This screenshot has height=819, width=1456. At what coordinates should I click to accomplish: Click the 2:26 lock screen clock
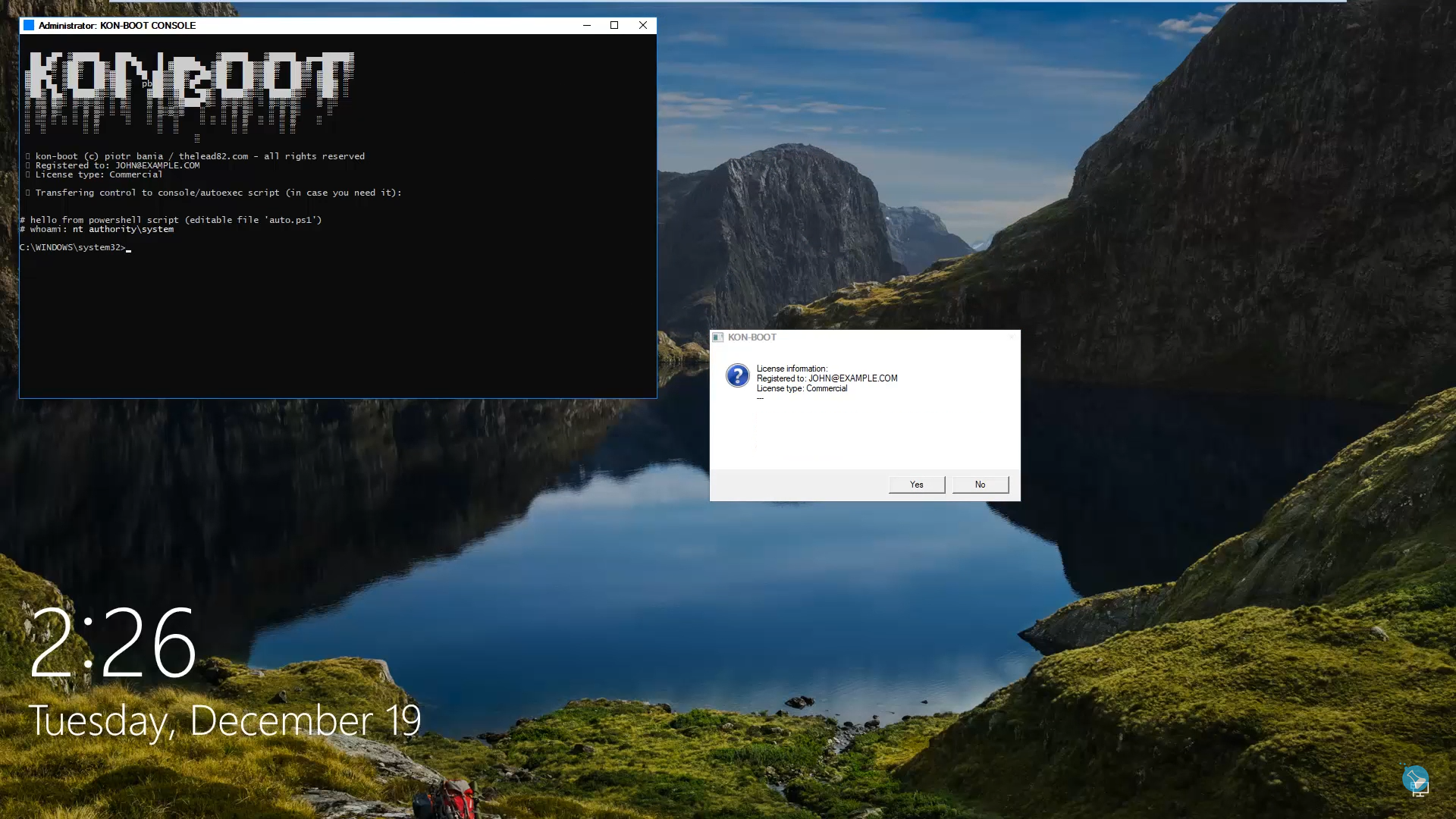pyautogui.click(x=114, y=643)
